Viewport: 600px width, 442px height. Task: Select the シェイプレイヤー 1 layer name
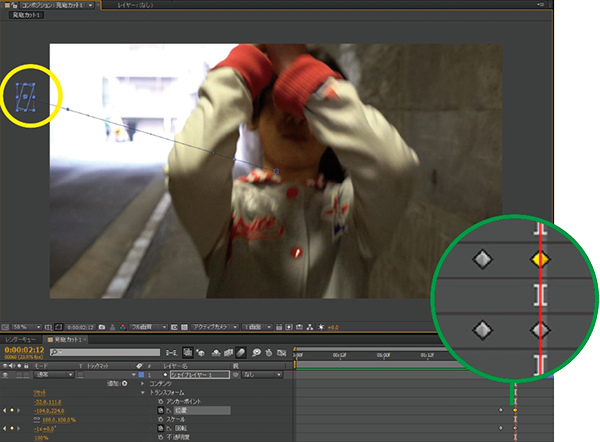click(200, 375)
